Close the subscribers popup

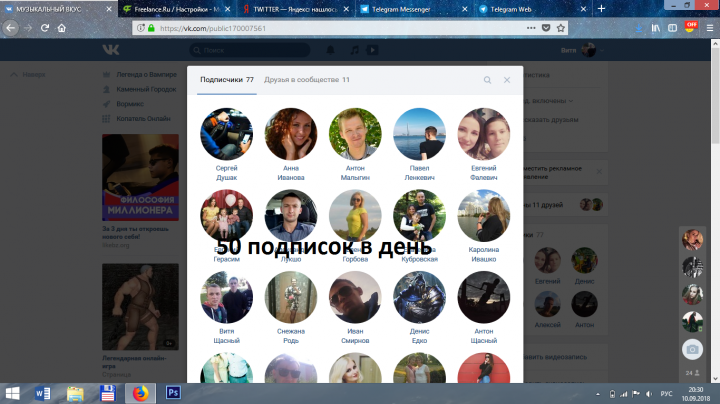click(507, 80)
